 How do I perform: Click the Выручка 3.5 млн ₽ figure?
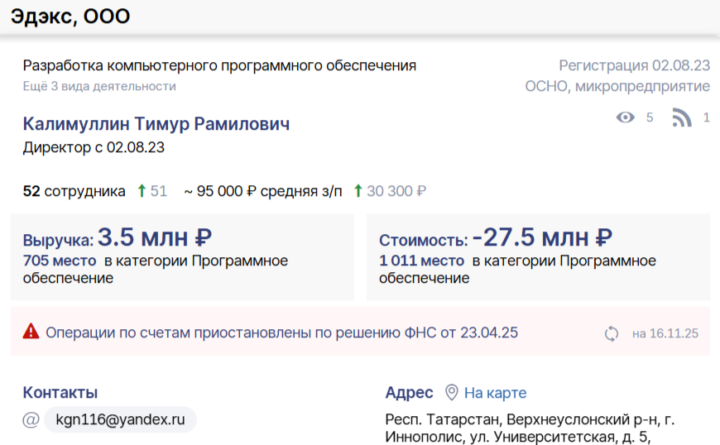click(x=155, y=238)
